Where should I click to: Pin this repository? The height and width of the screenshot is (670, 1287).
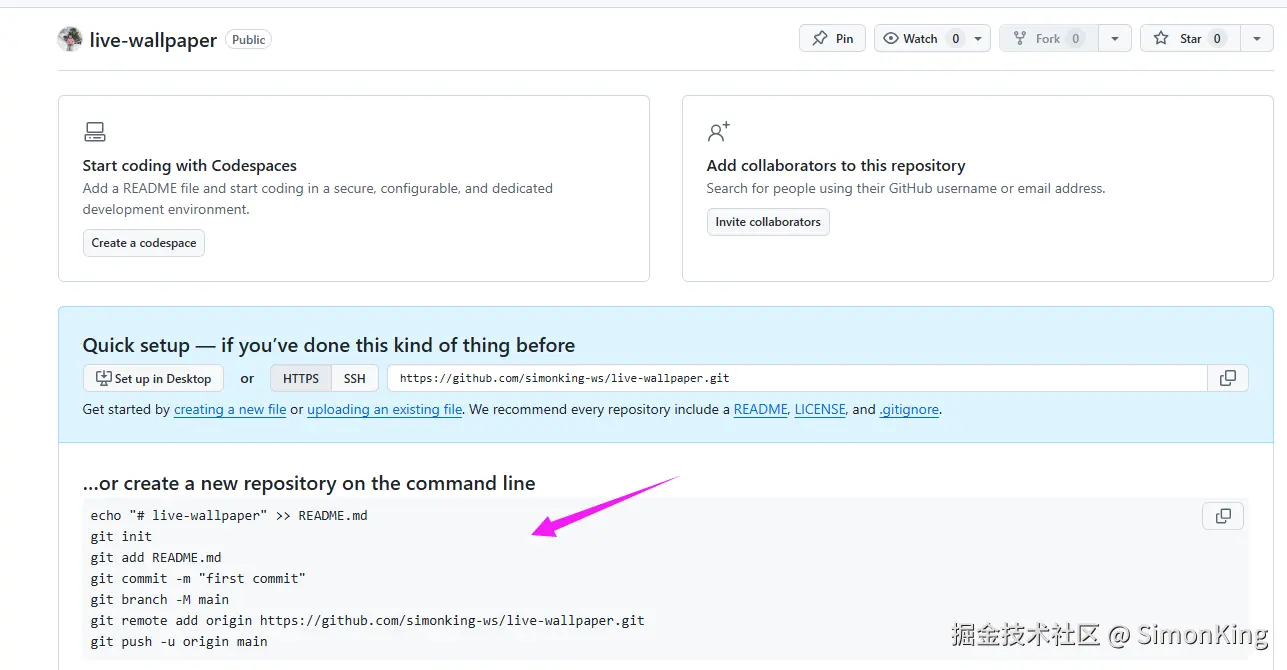pos(832,39)
